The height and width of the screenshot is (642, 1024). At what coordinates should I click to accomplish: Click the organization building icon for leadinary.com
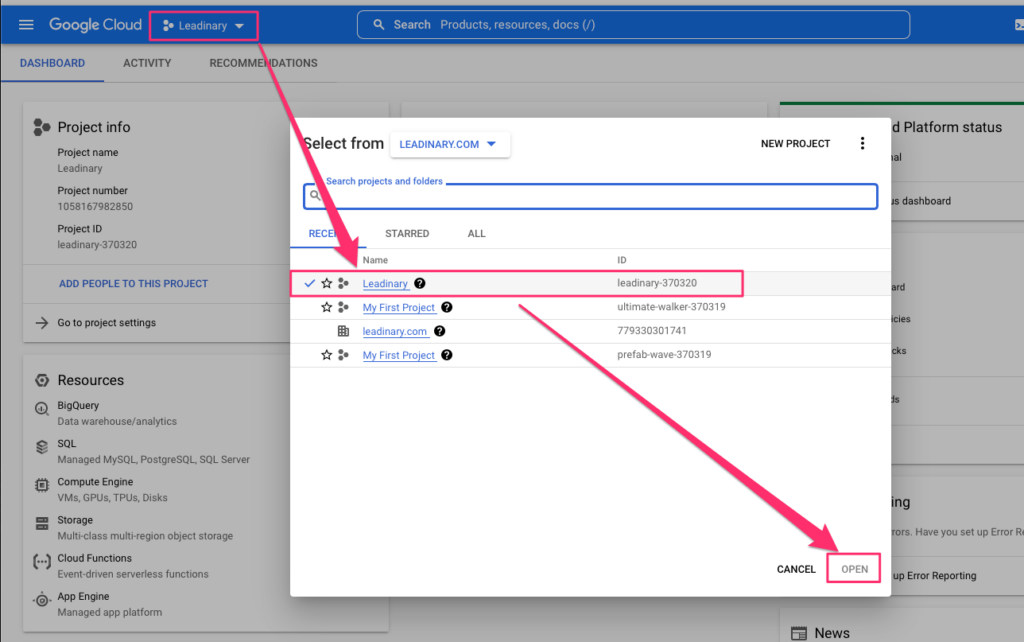point(344,331)
